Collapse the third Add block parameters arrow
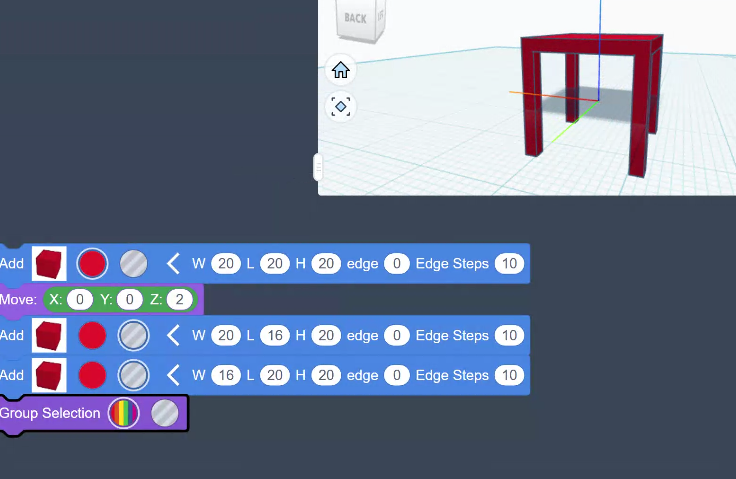The height and width of the screenshot is (479, 736). pos(173,376)
